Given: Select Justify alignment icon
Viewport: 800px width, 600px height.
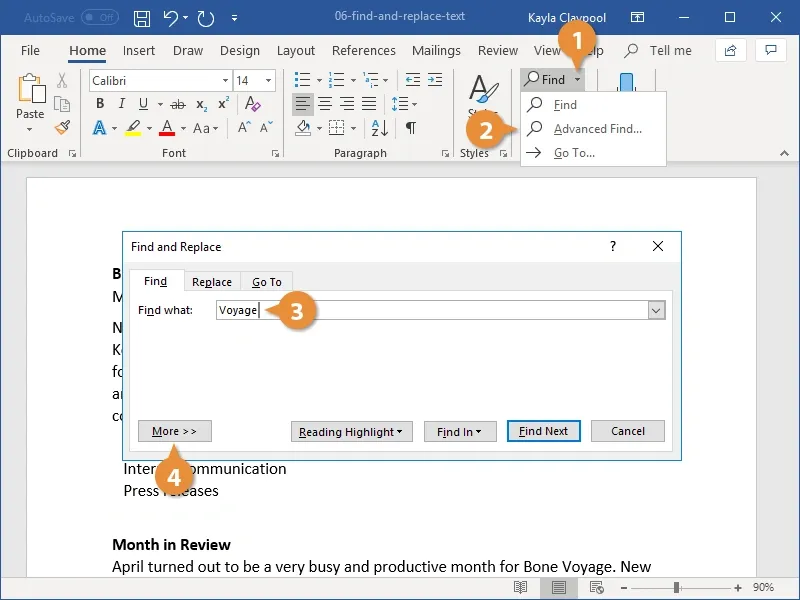Looking at the screenshot, I should click(x=369, y=104).
